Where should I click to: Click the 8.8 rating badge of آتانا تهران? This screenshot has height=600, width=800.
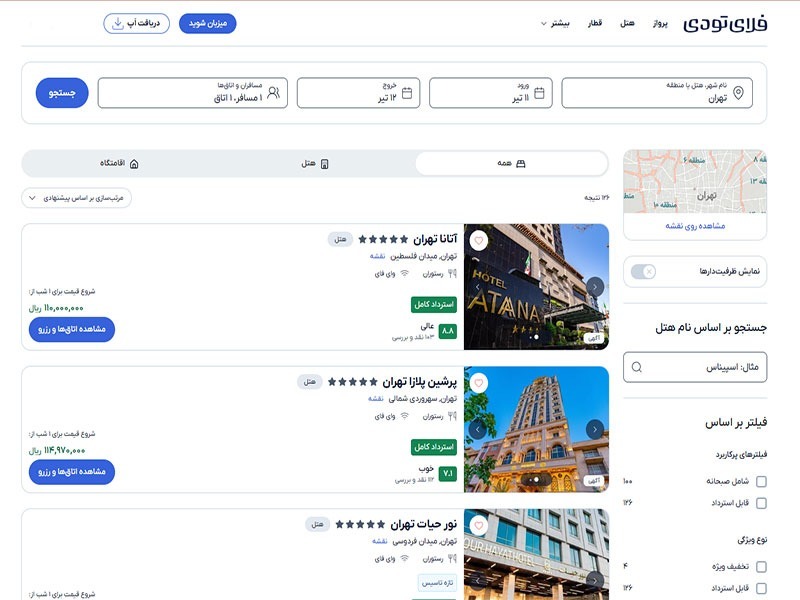(448, 331)
